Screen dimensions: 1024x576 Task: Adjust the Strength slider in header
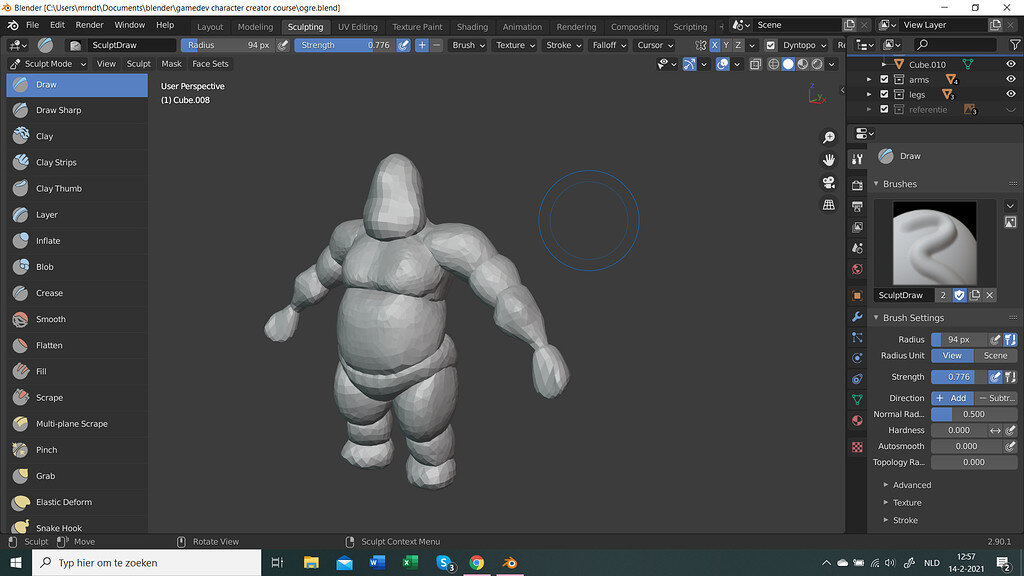click(343, 45)
